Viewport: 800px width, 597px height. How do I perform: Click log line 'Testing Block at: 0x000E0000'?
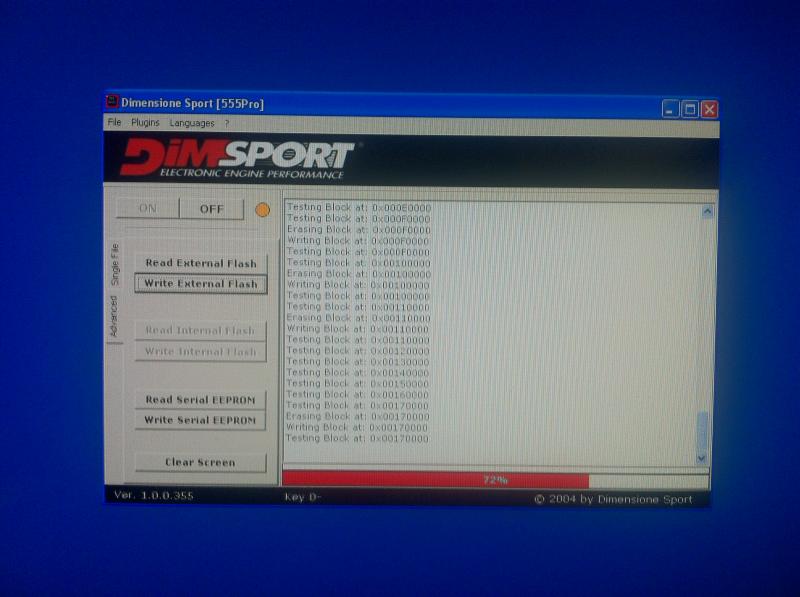pyautogui.click(x=359, y=208)
